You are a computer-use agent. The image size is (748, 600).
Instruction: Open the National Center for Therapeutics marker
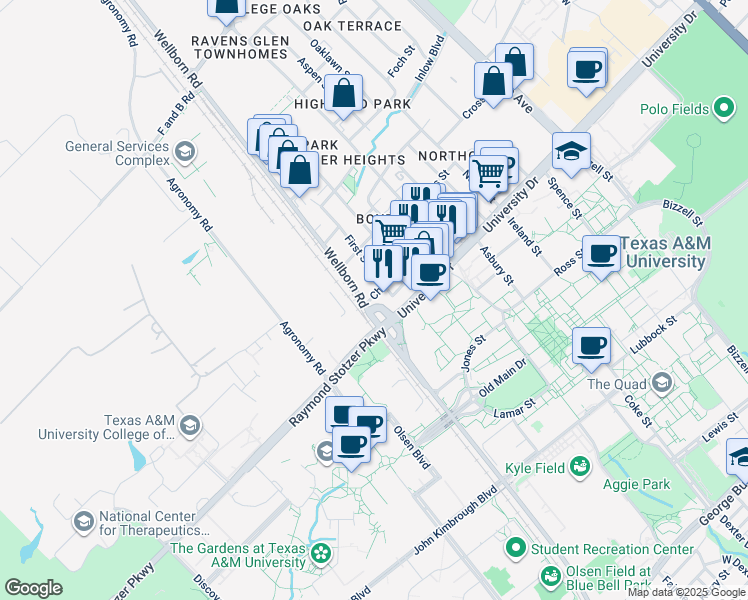(83, 522)
